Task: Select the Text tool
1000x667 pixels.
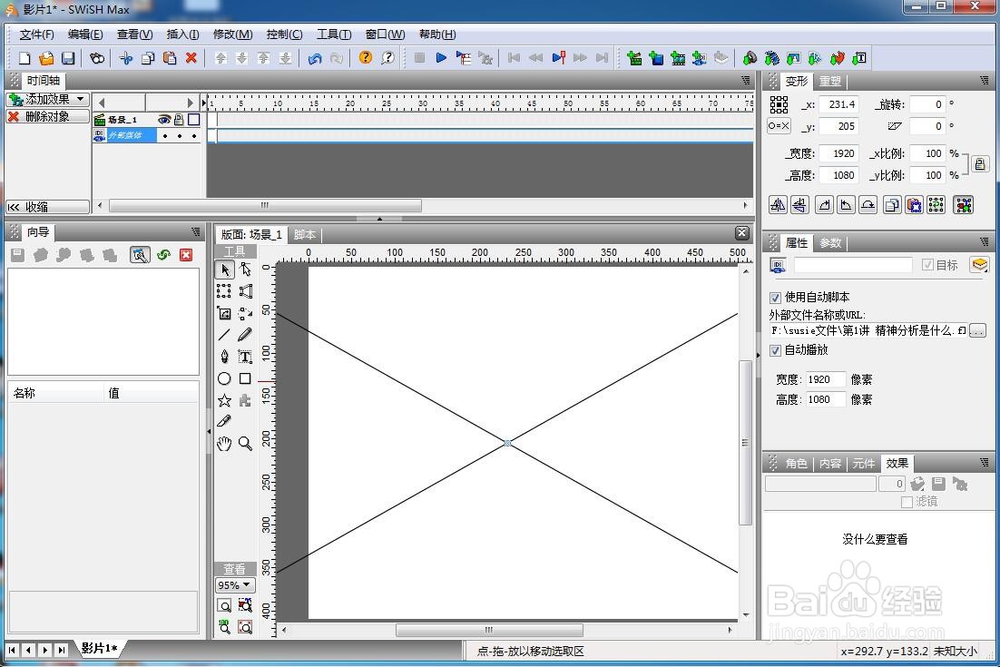Action: click(x=245, y=356)
